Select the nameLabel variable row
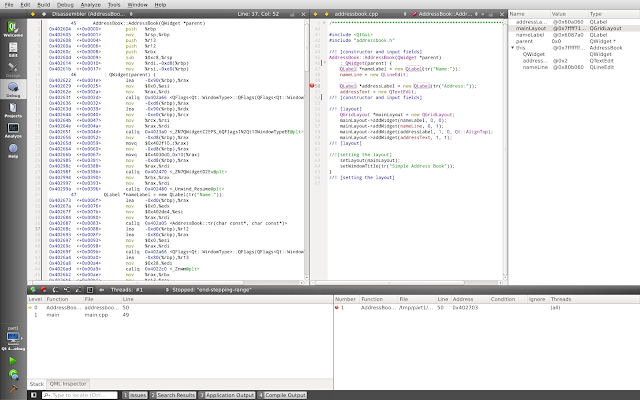The width and height of the screenshot is (640, 400). 574,35
